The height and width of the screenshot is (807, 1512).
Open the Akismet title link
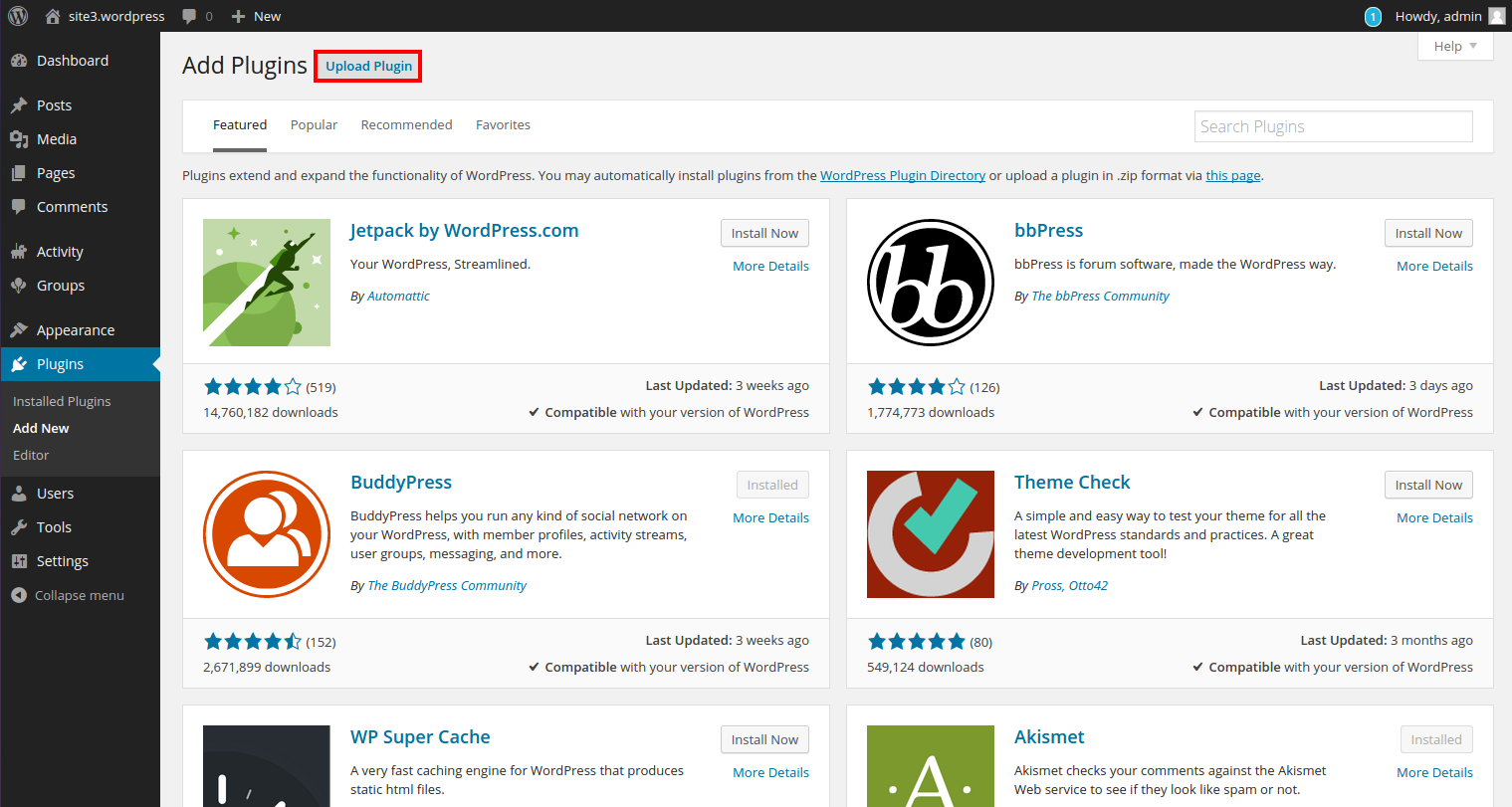(1049, 737)
